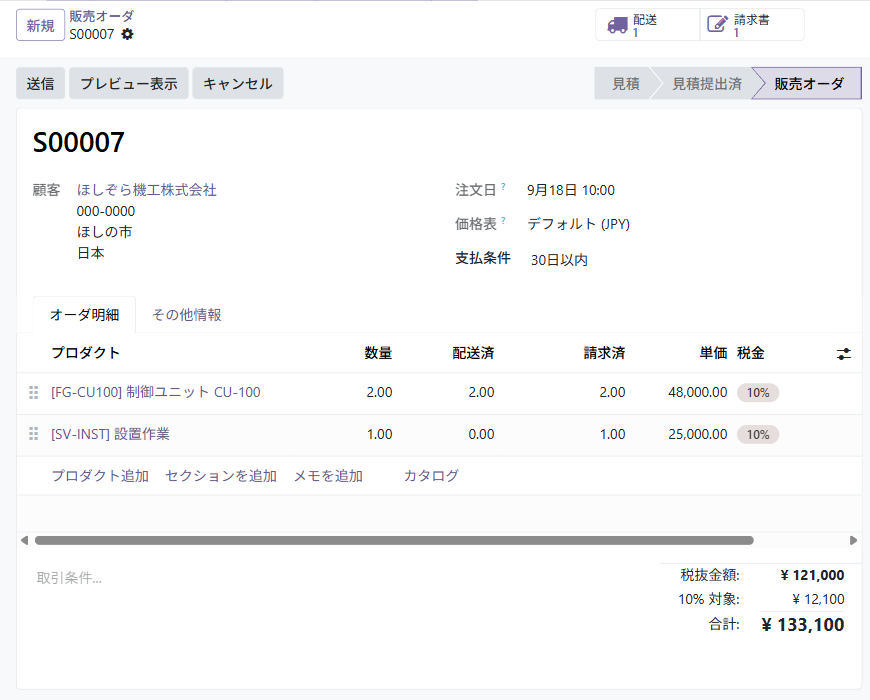Screen dimensions: 870x700
Task: Click プロダクト追加 link
Action: point(100,476)
